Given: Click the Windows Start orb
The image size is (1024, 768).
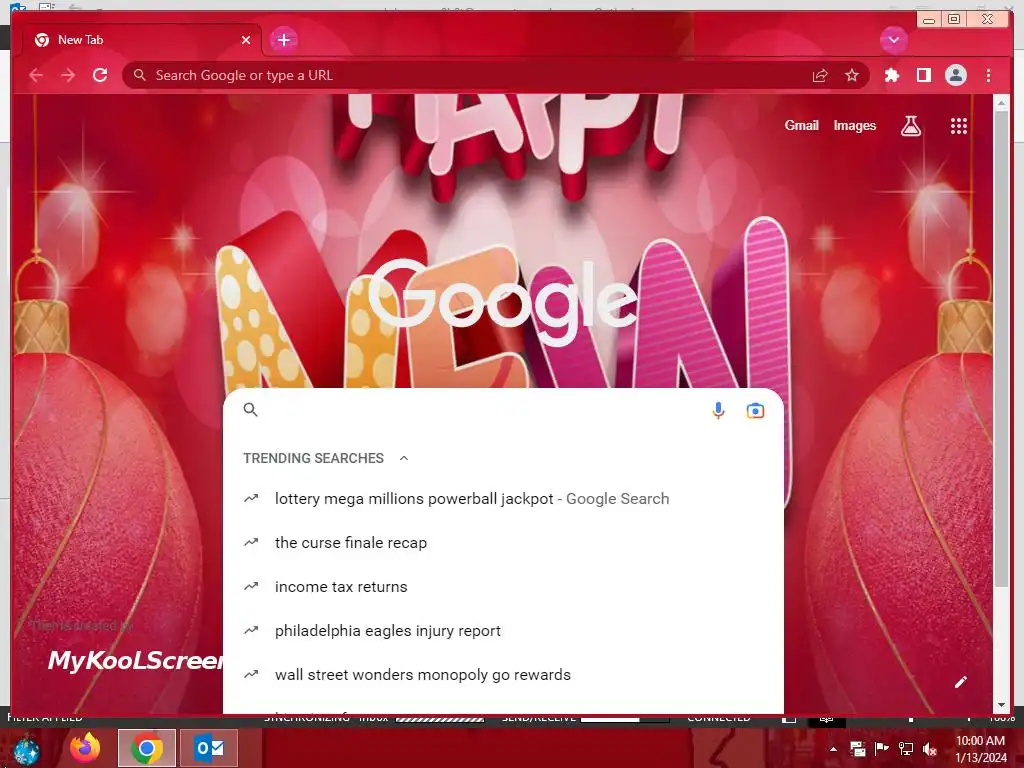Looking at the screenshot, I should 26,749.
